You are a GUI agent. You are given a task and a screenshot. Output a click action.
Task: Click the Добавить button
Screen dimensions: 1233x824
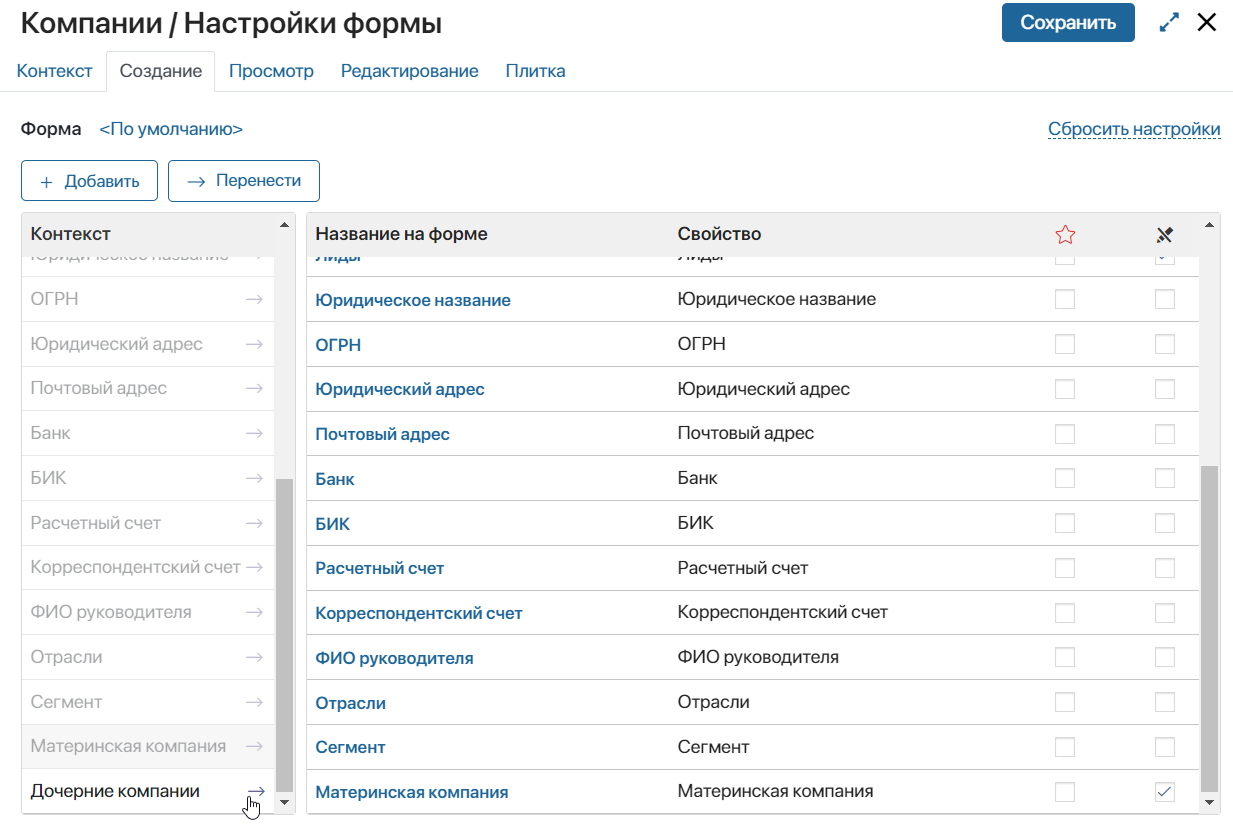[x=89, y=181]
